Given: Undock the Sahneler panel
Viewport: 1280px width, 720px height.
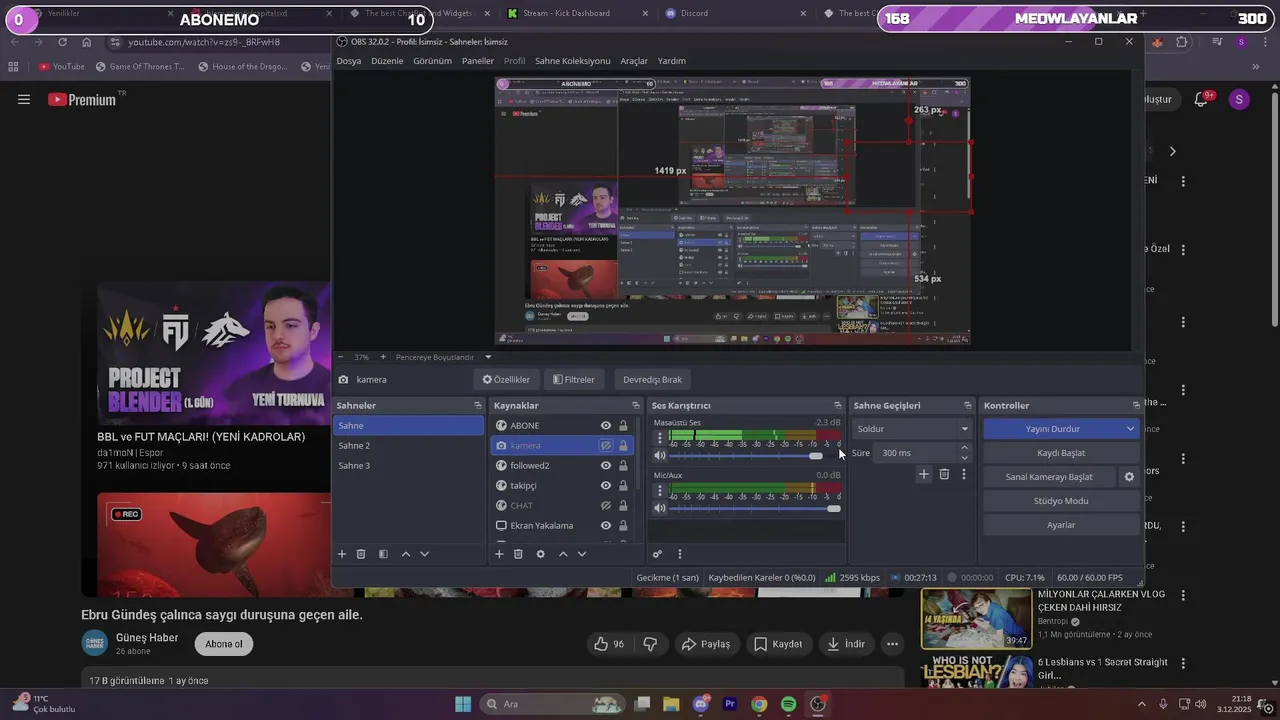Looking at the screenshot, I should coord(477,405).
